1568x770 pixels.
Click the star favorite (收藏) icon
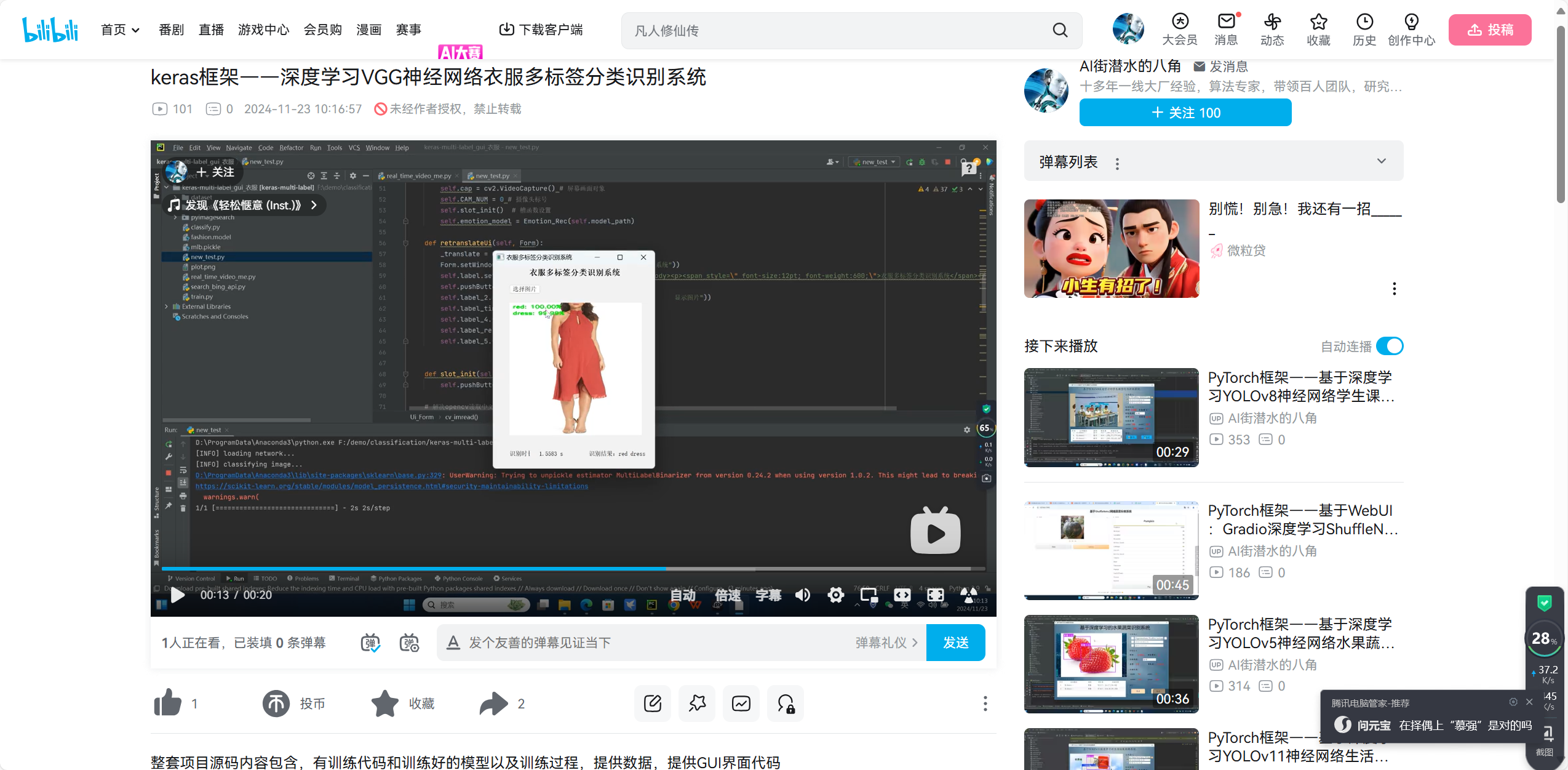[385, 703]
